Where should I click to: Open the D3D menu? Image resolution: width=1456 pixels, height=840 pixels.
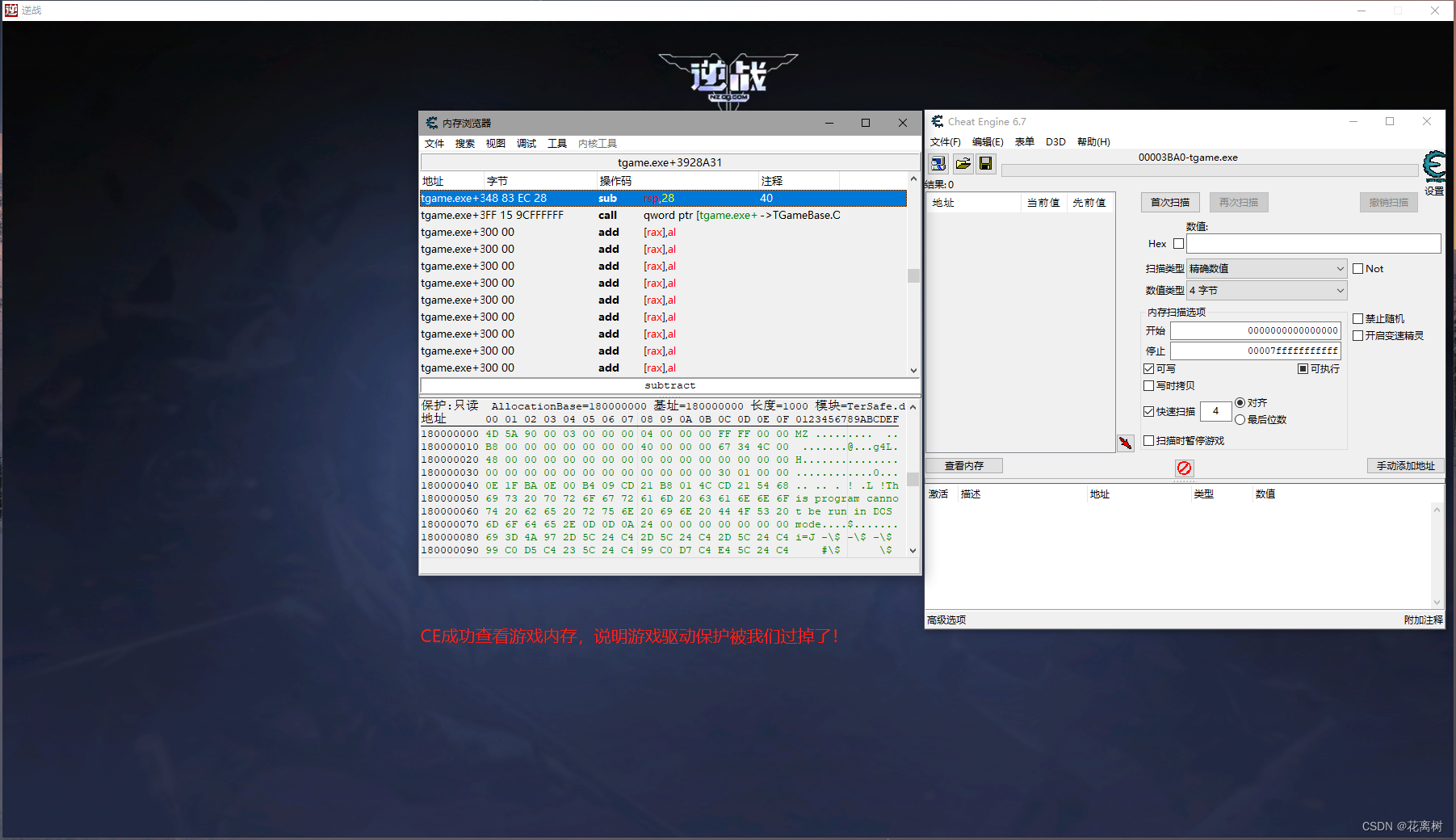(x=1055, y=142)
